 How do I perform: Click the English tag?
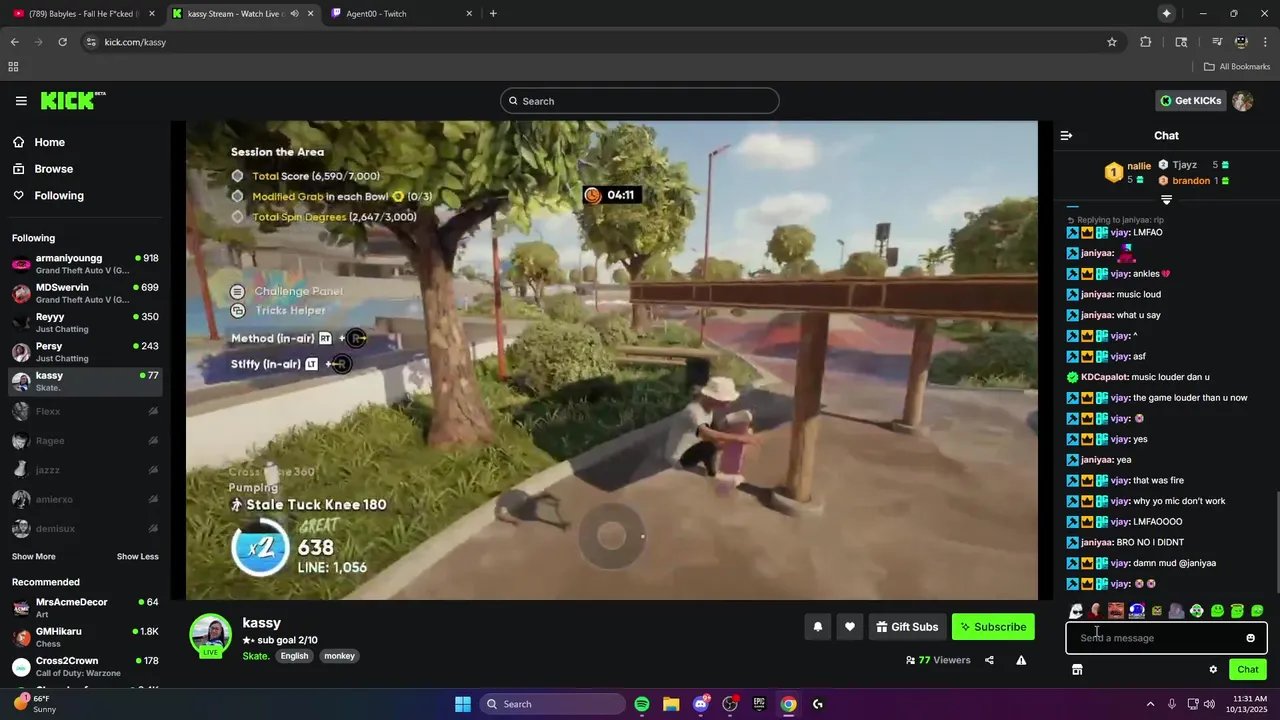tap(294, 656)
